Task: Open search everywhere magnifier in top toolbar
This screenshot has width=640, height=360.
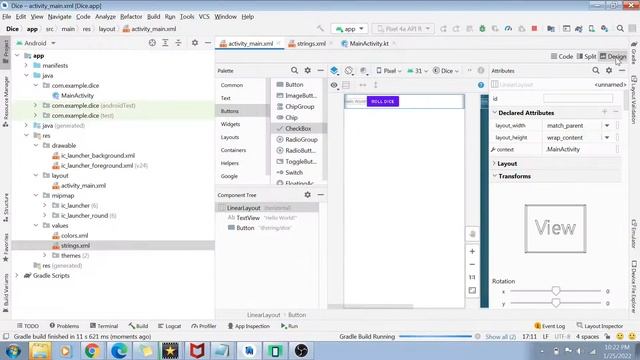Action: coord(620,29)
